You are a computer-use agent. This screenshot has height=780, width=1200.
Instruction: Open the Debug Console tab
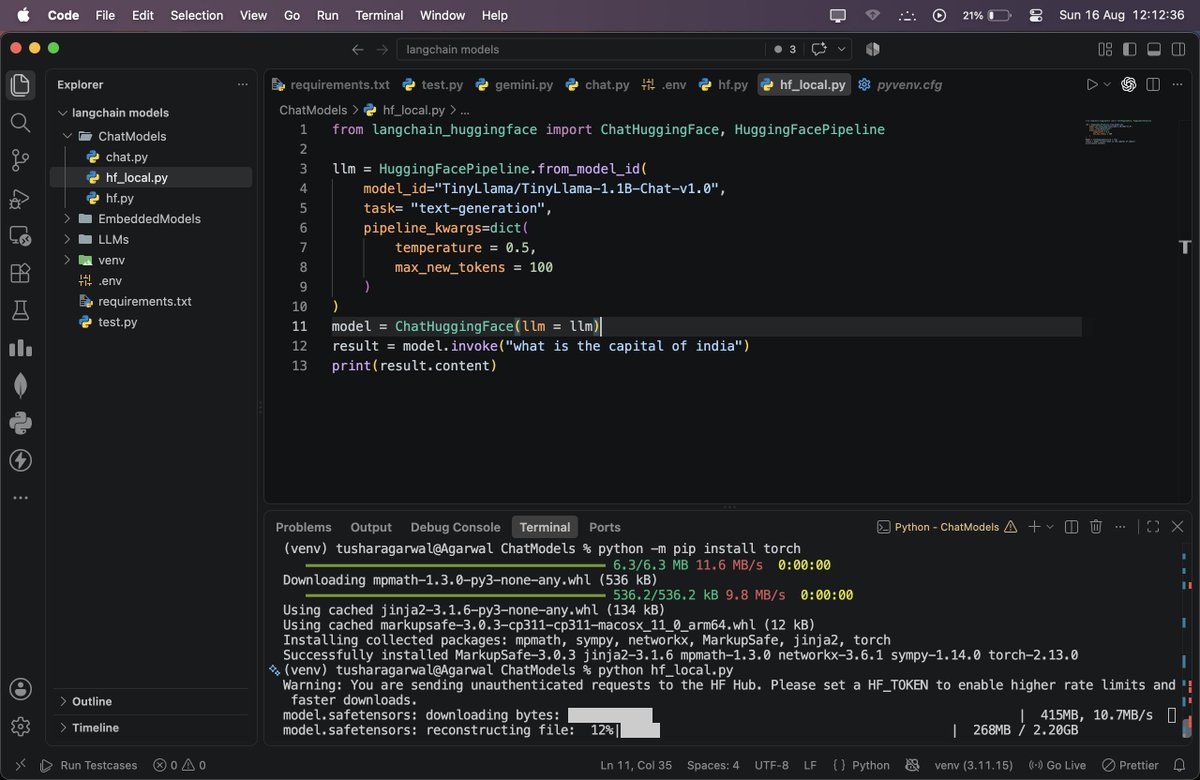[455, 527]
